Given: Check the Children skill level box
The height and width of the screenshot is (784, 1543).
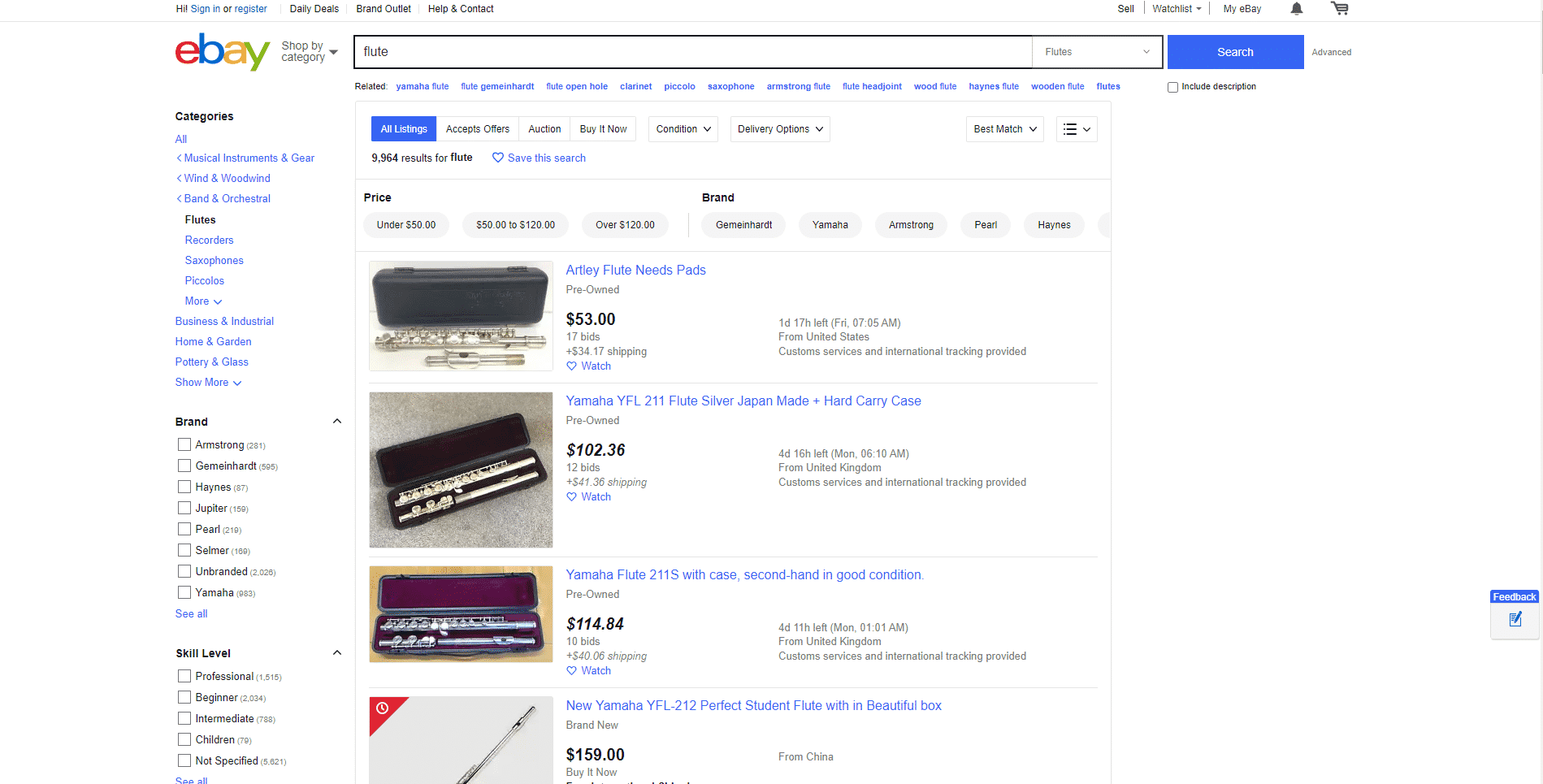Looking at the screenshot, I should click(184, 739).
